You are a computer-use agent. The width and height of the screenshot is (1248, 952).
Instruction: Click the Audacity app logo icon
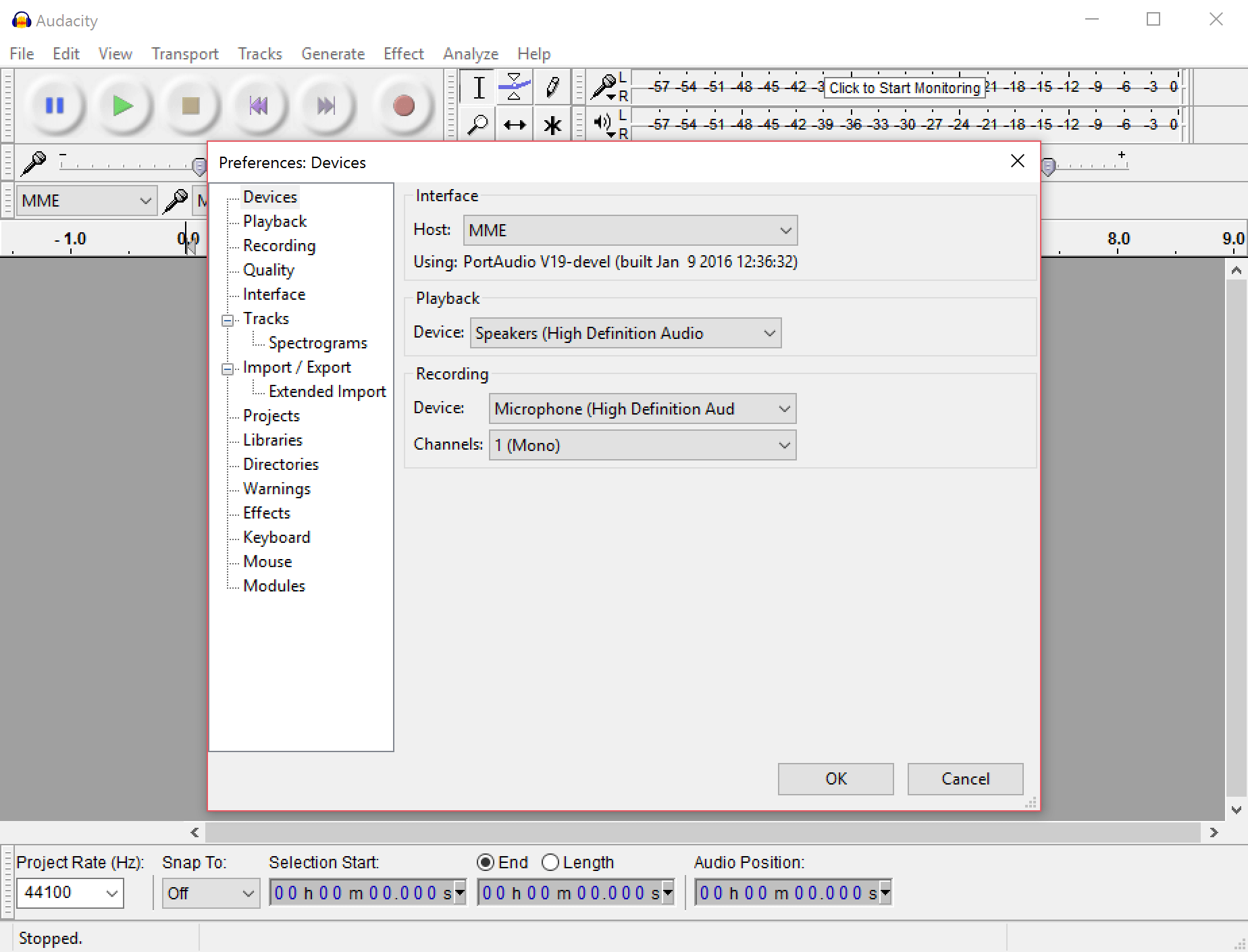point(22,20)
